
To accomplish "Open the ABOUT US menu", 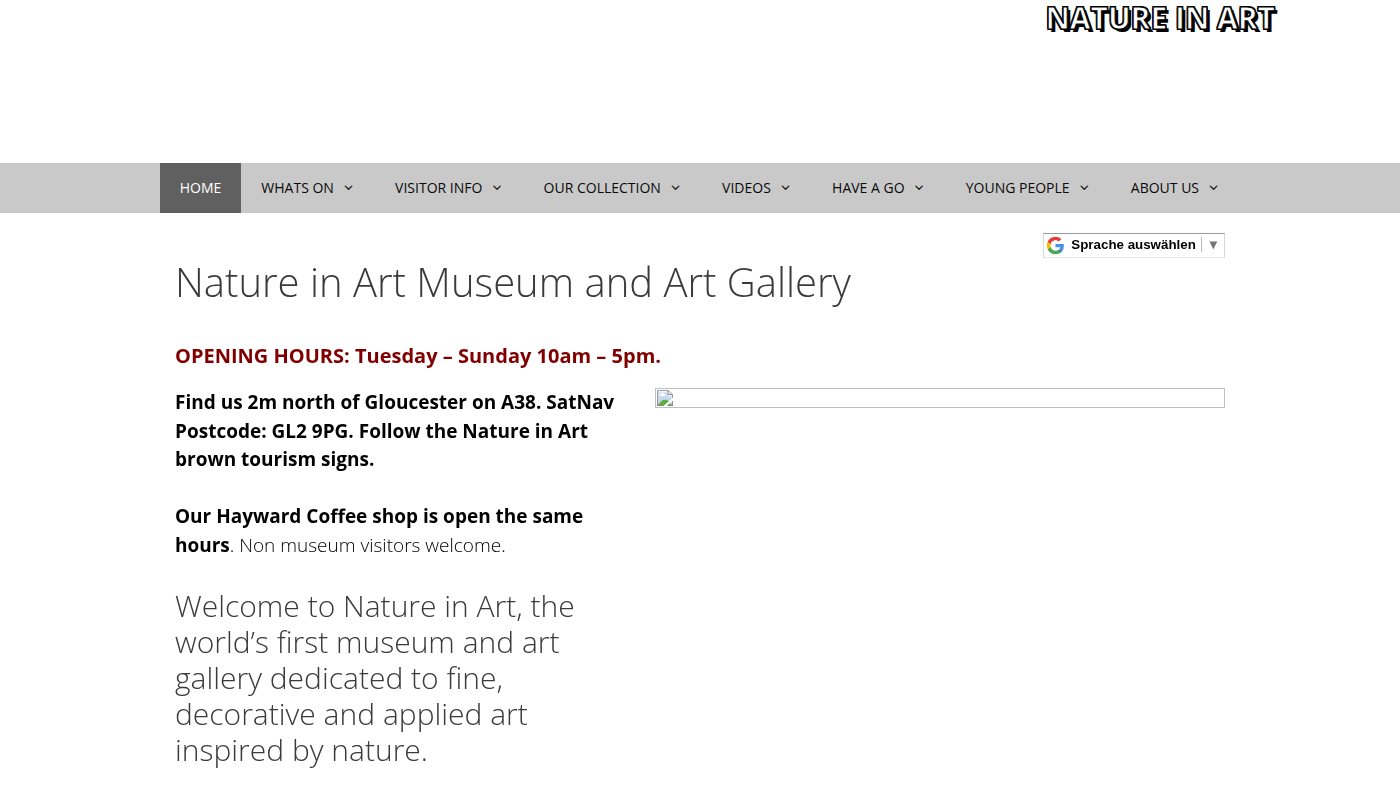I will point(1174,188).
